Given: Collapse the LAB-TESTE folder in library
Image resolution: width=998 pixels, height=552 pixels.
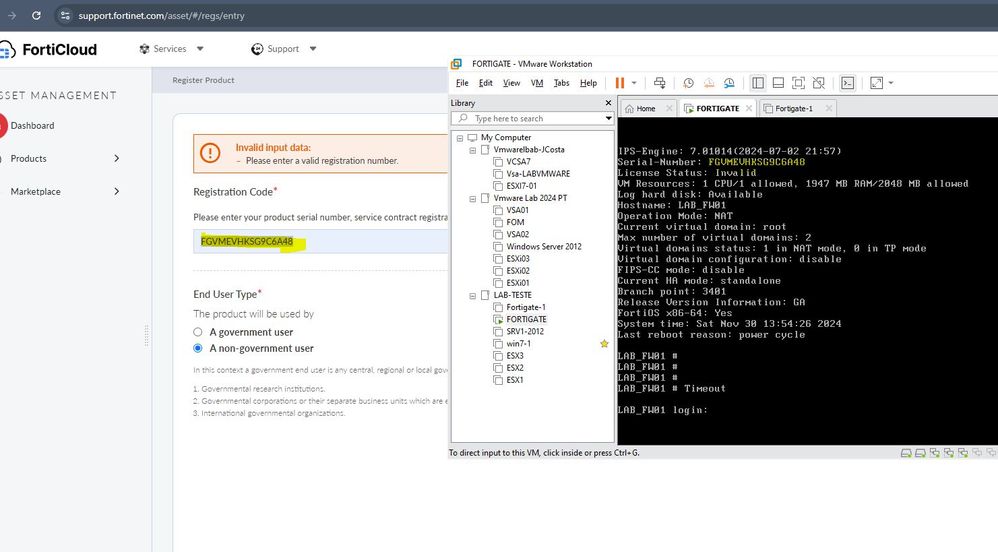Looking at the screenshot, I should (x=473, y=295).
